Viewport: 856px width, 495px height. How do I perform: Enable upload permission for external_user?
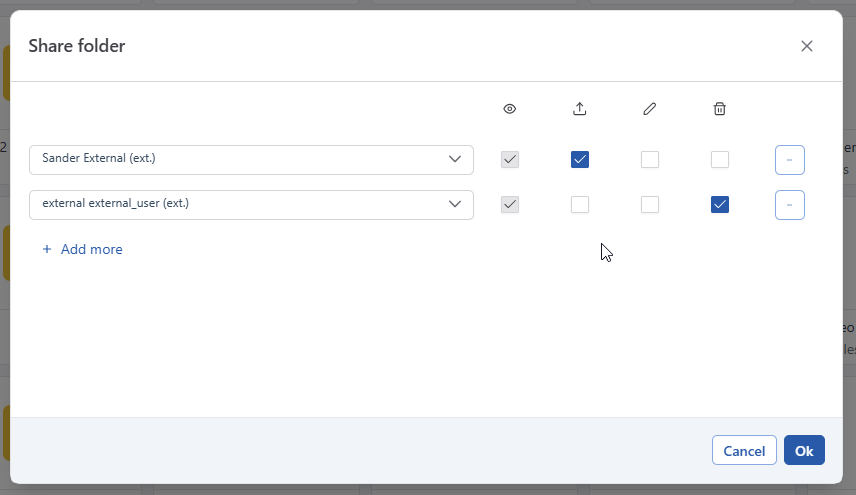(580, 204)
